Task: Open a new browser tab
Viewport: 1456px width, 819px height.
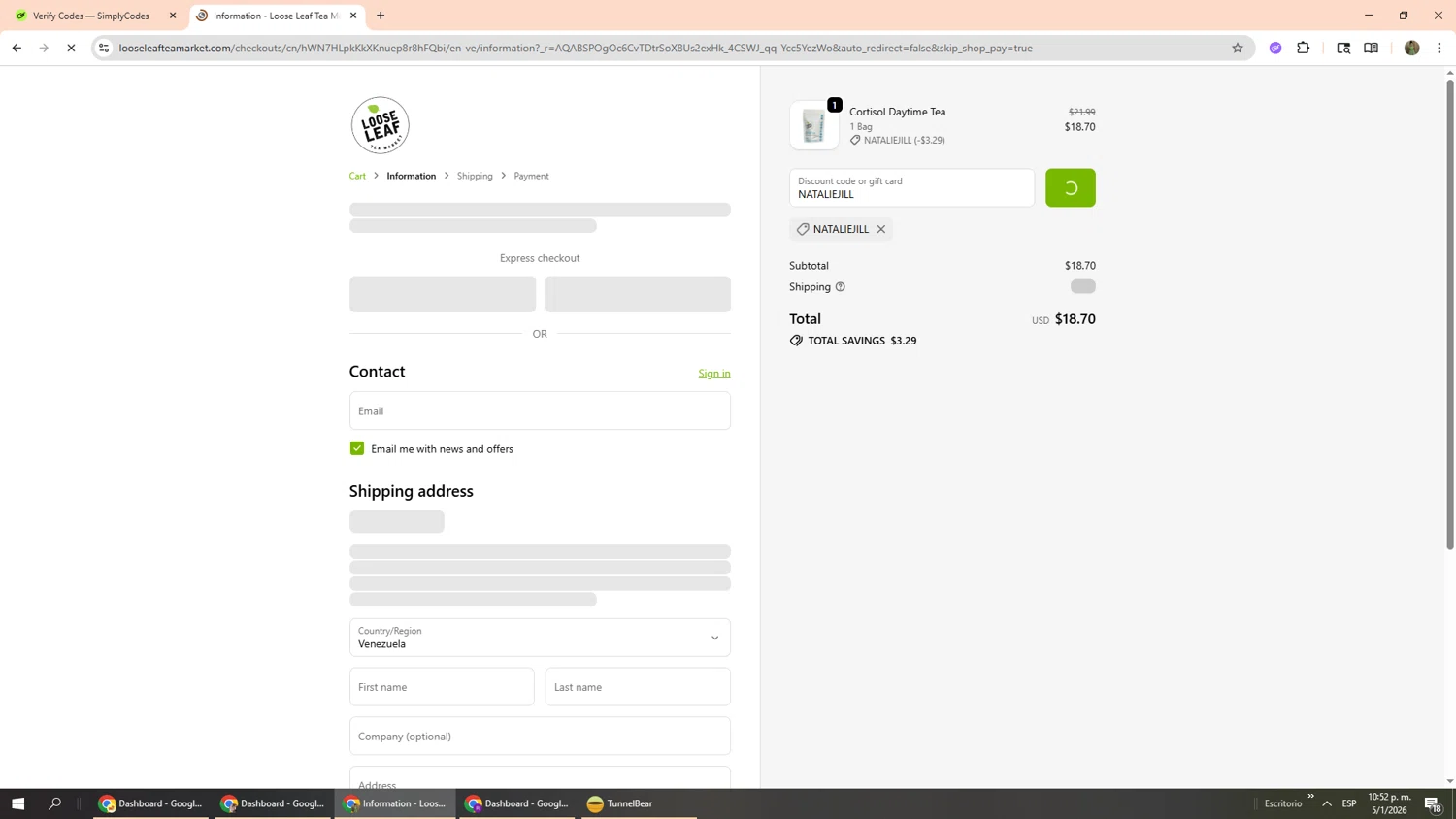Action: tap(381, 16)
